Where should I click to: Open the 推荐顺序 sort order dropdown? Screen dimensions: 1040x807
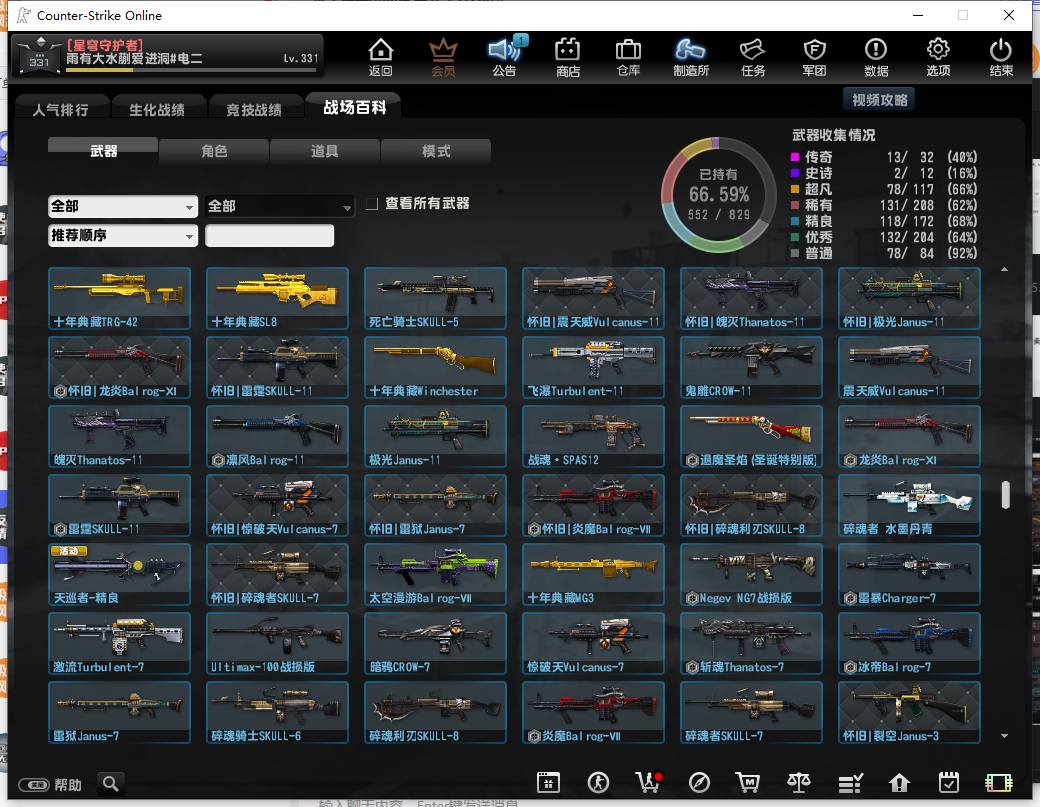point(123,235)
